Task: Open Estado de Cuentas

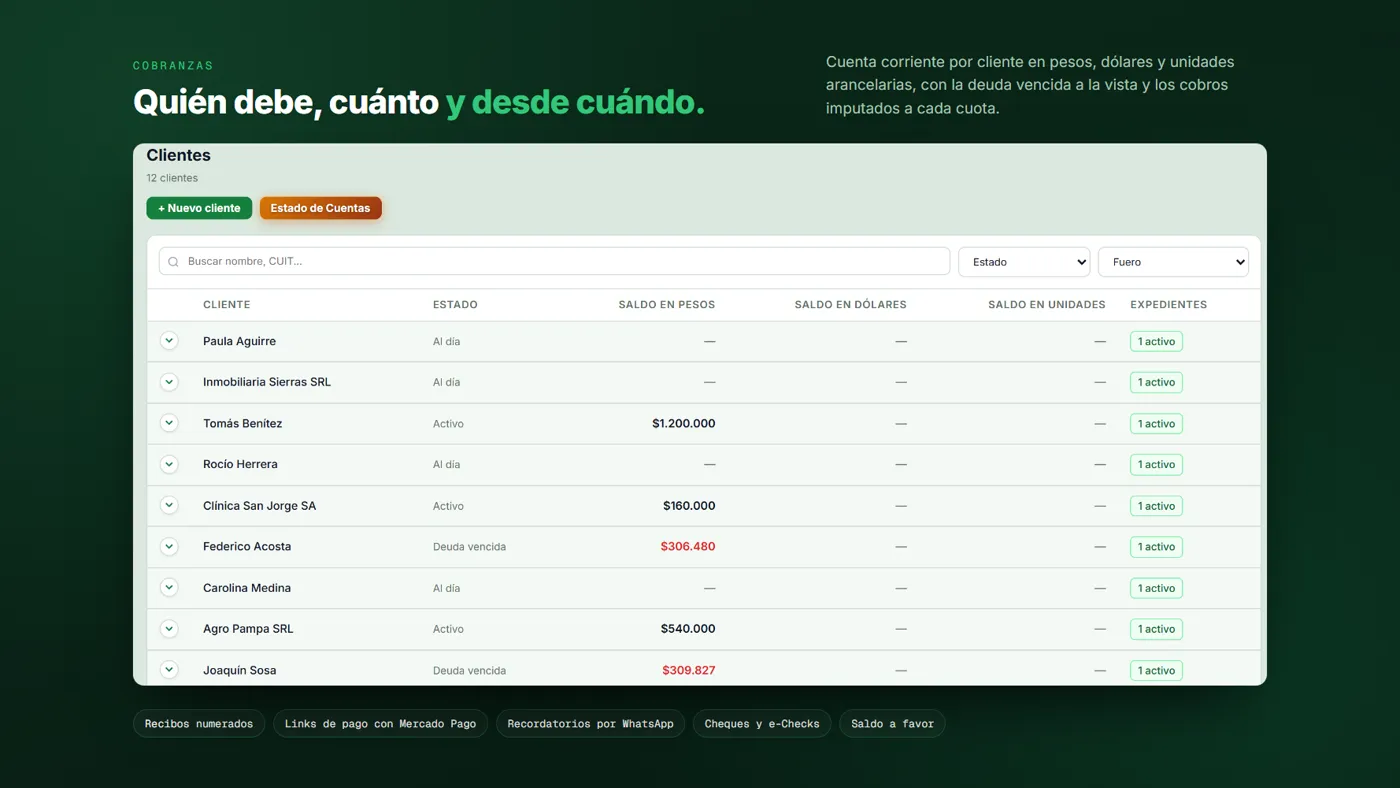Action: [320, 208]
